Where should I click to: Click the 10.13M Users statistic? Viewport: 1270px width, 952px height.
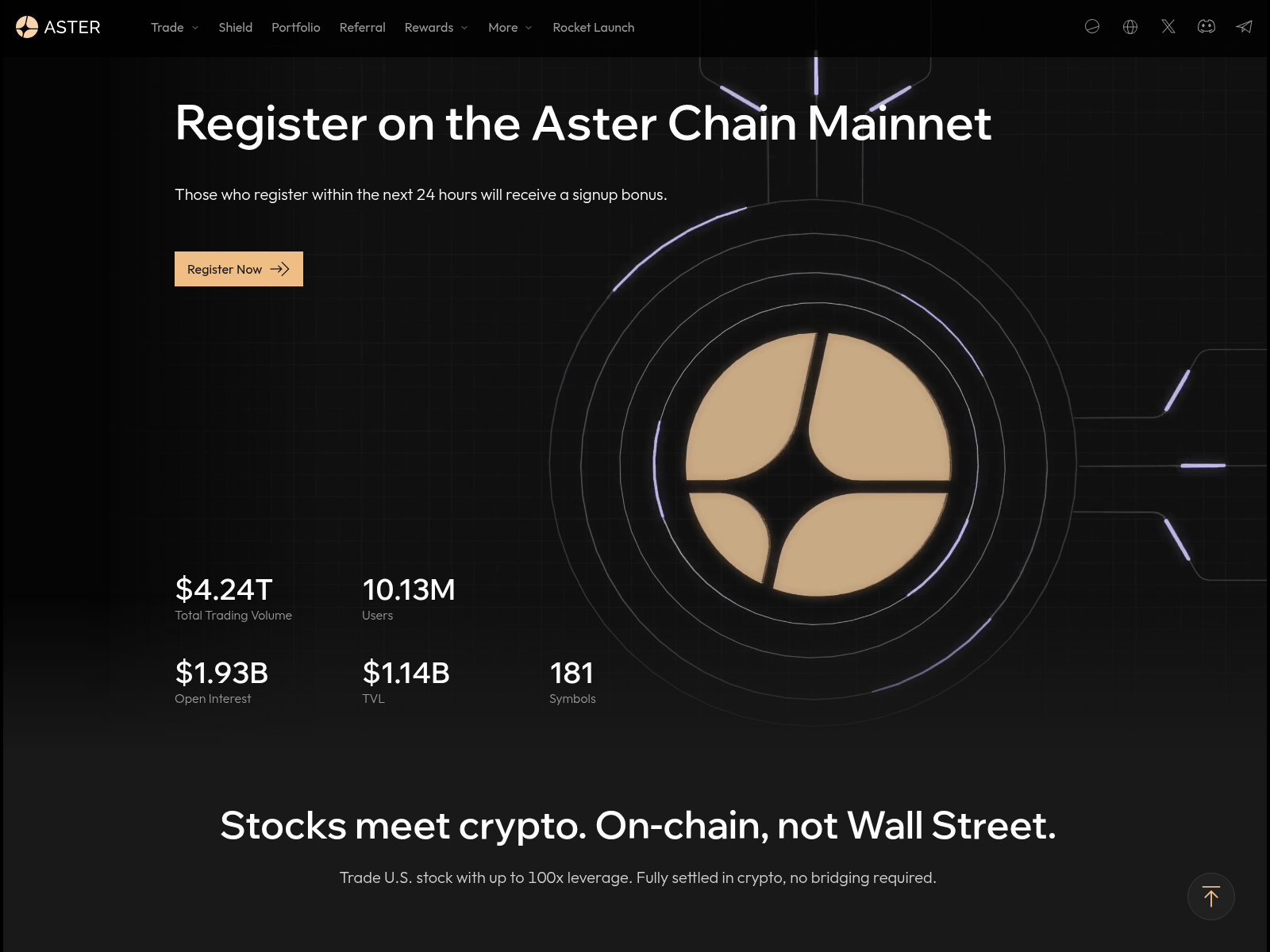click(x=408, y=597)
